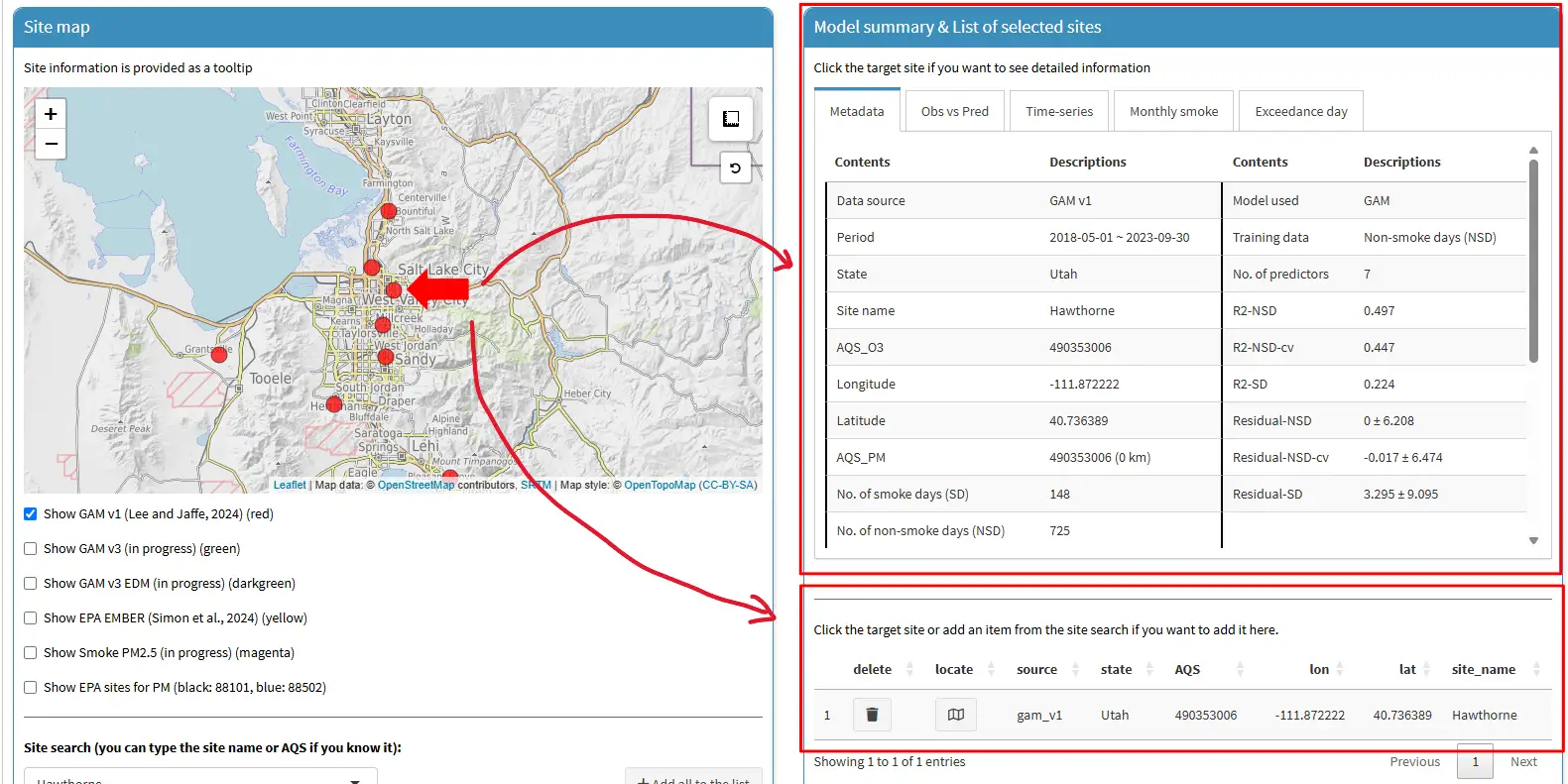Open the OpenStreetMap attribution link
Screen dimensions: 1568x784
pyautogui.click(x=416, y=486)
